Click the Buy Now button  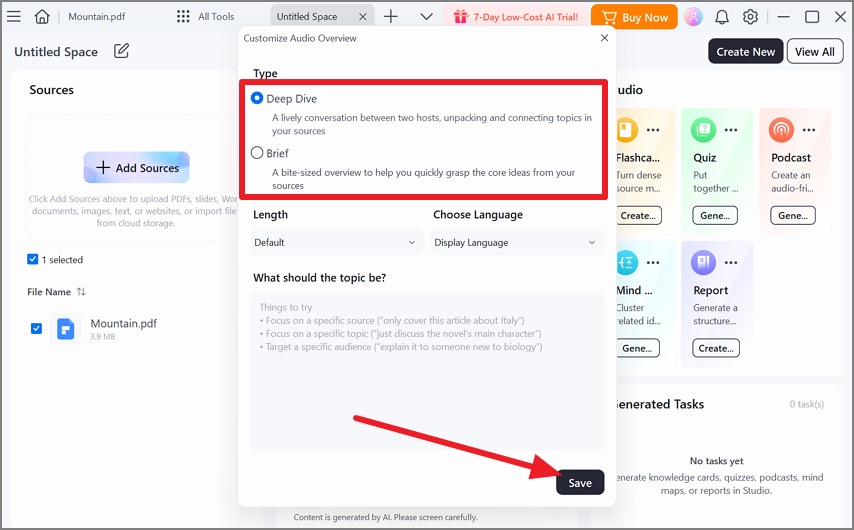634,17
